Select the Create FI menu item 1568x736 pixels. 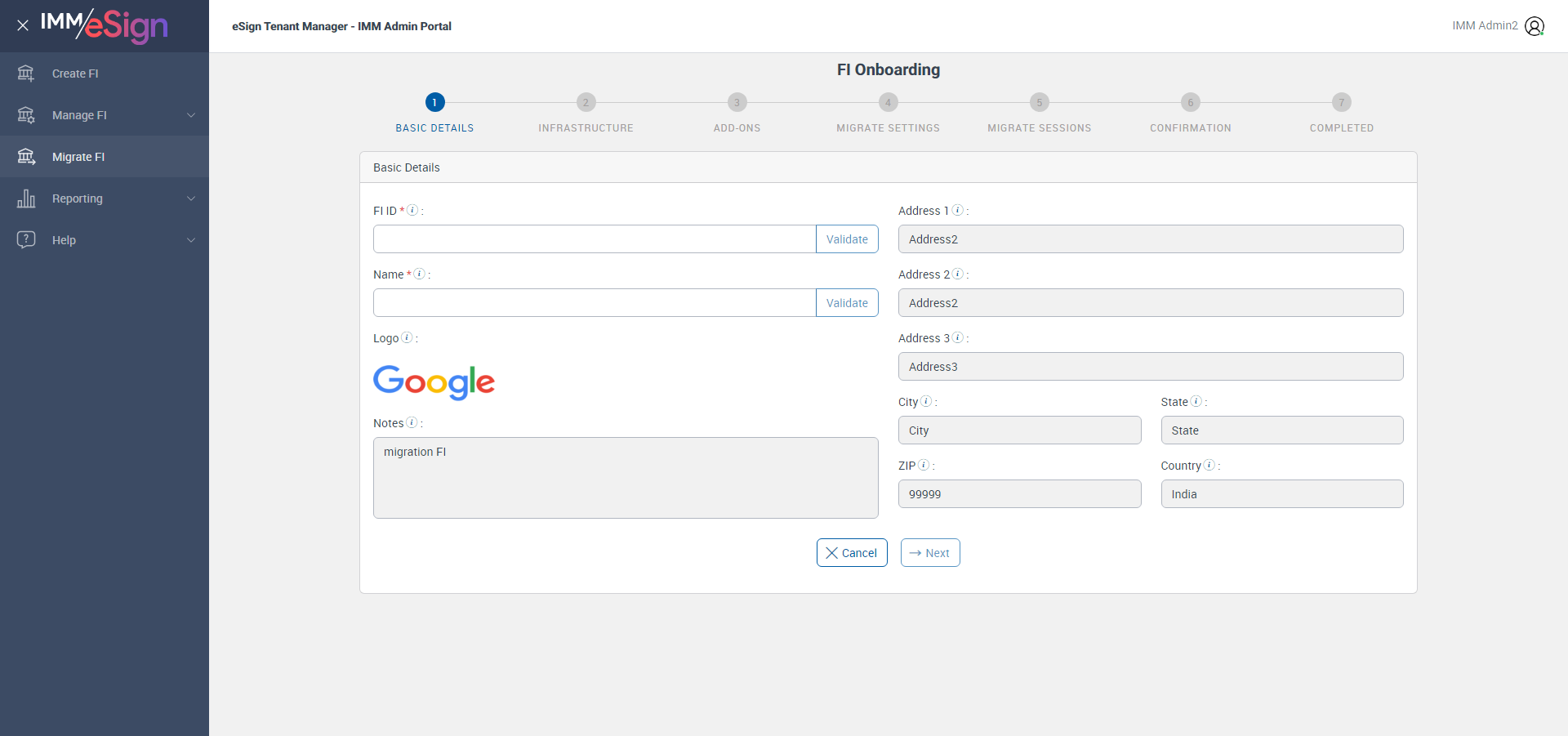click(75, 74)
